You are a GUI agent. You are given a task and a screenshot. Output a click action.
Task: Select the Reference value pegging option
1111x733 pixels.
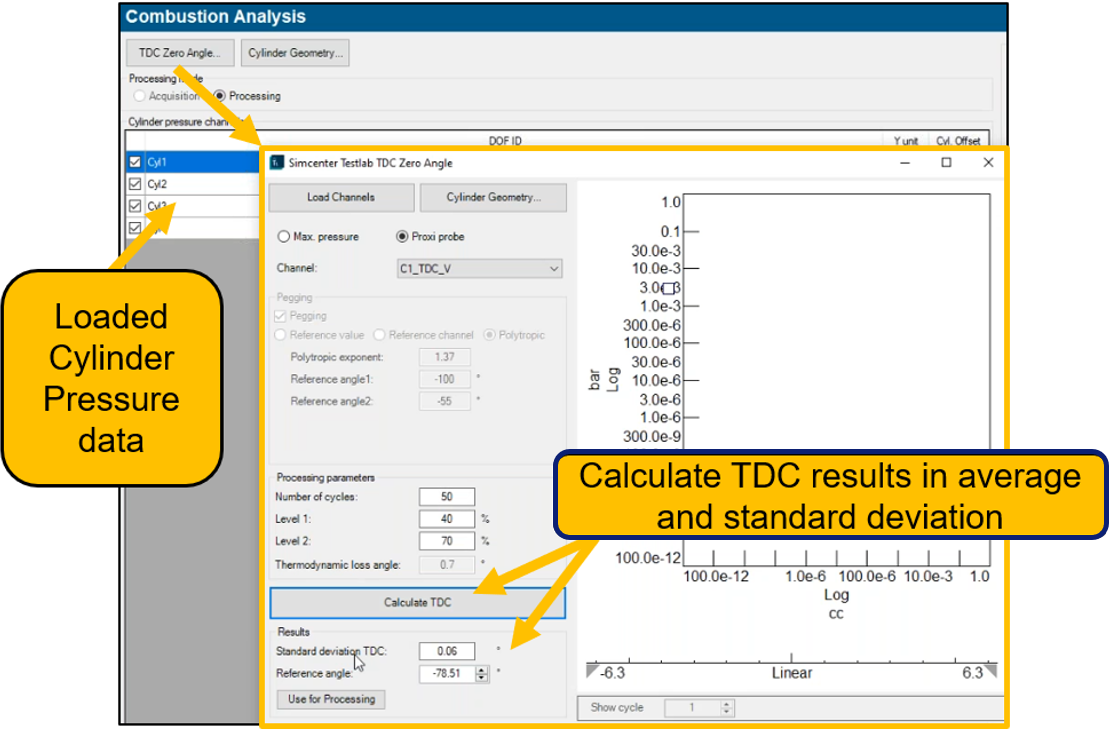(281, 335)
